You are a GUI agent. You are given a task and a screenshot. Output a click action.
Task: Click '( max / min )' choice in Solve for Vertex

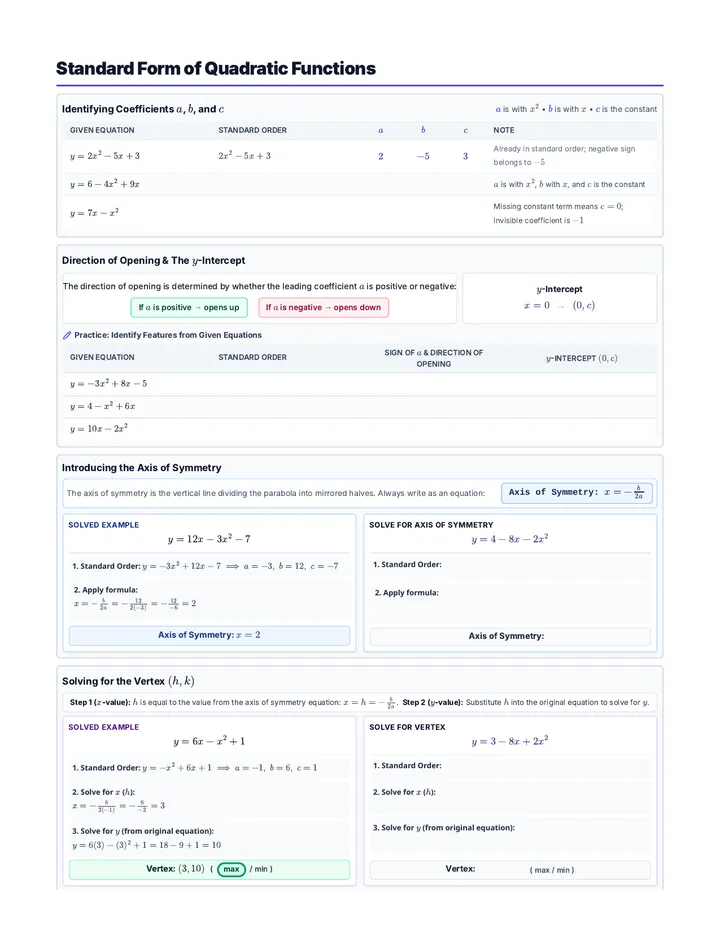pos(552,870)
